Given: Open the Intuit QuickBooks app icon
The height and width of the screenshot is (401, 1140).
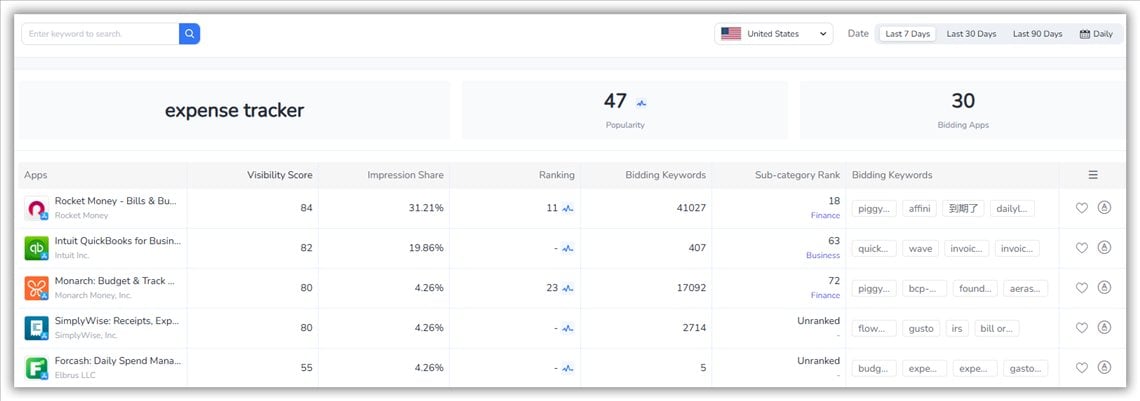Looking at the screenshot, I should click(x=36, y=248).
